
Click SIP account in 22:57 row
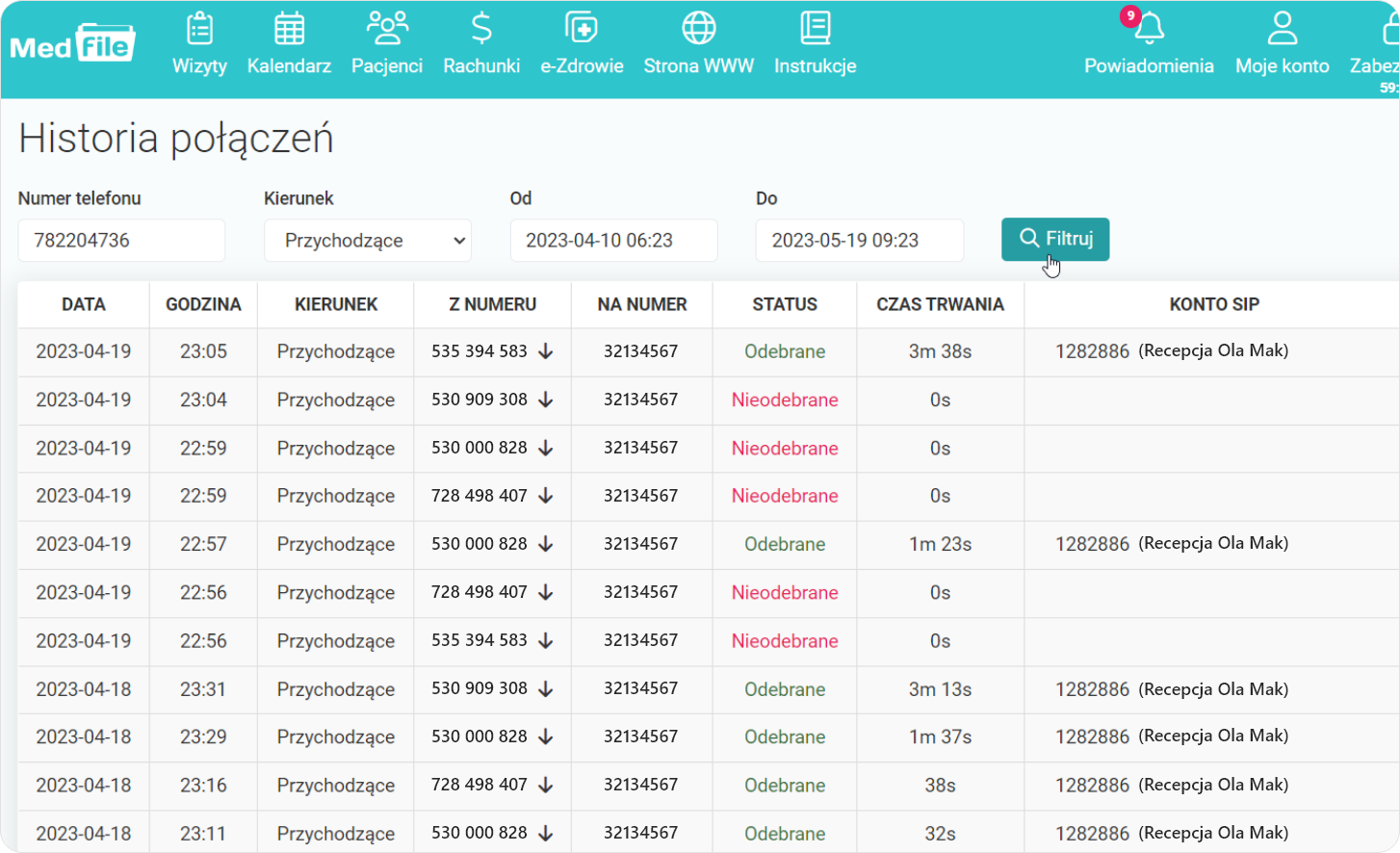click(1172, 544)
